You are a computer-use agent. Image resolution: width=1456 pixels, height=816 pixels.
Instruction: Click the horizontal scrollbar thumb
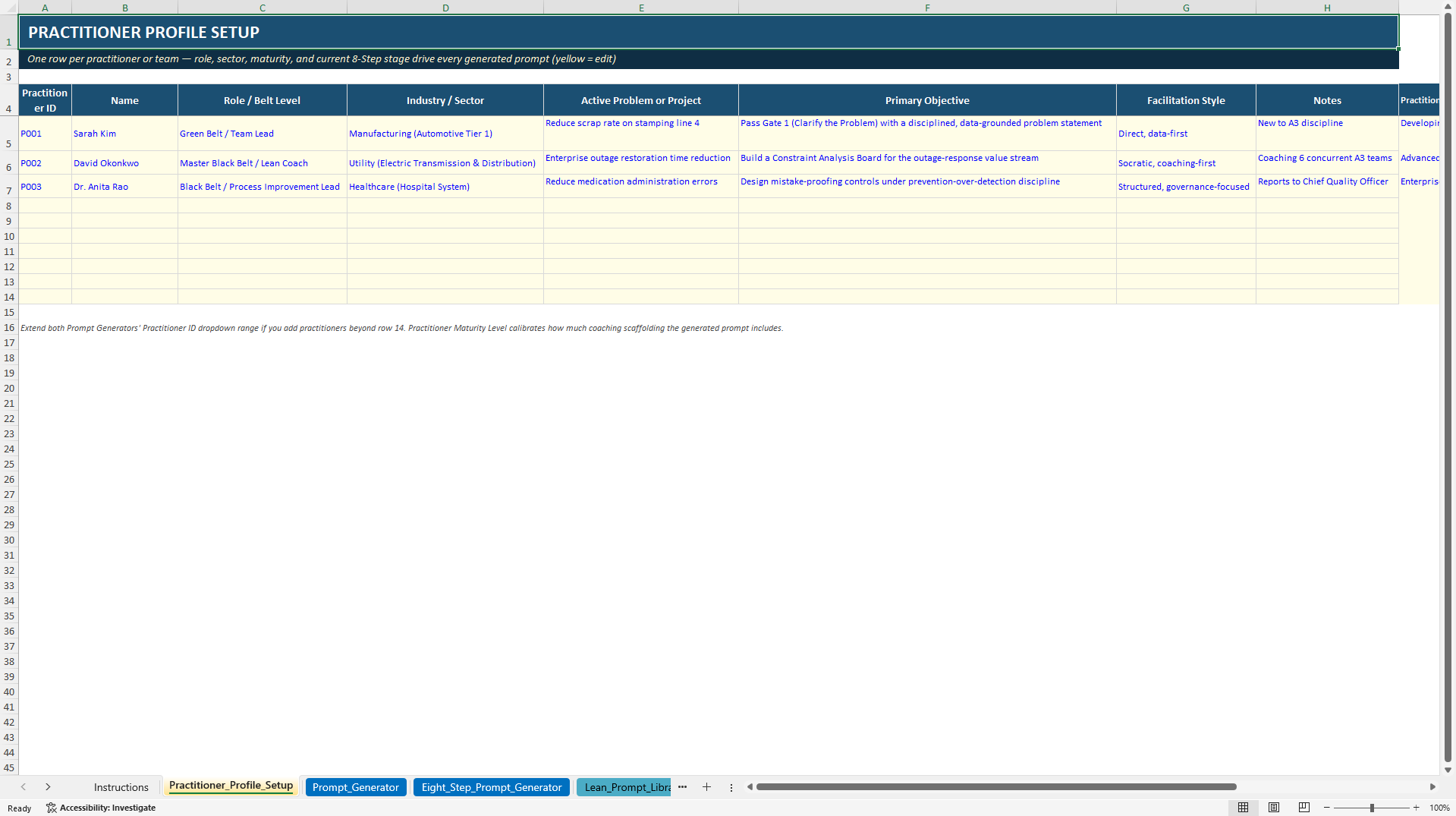996,787
